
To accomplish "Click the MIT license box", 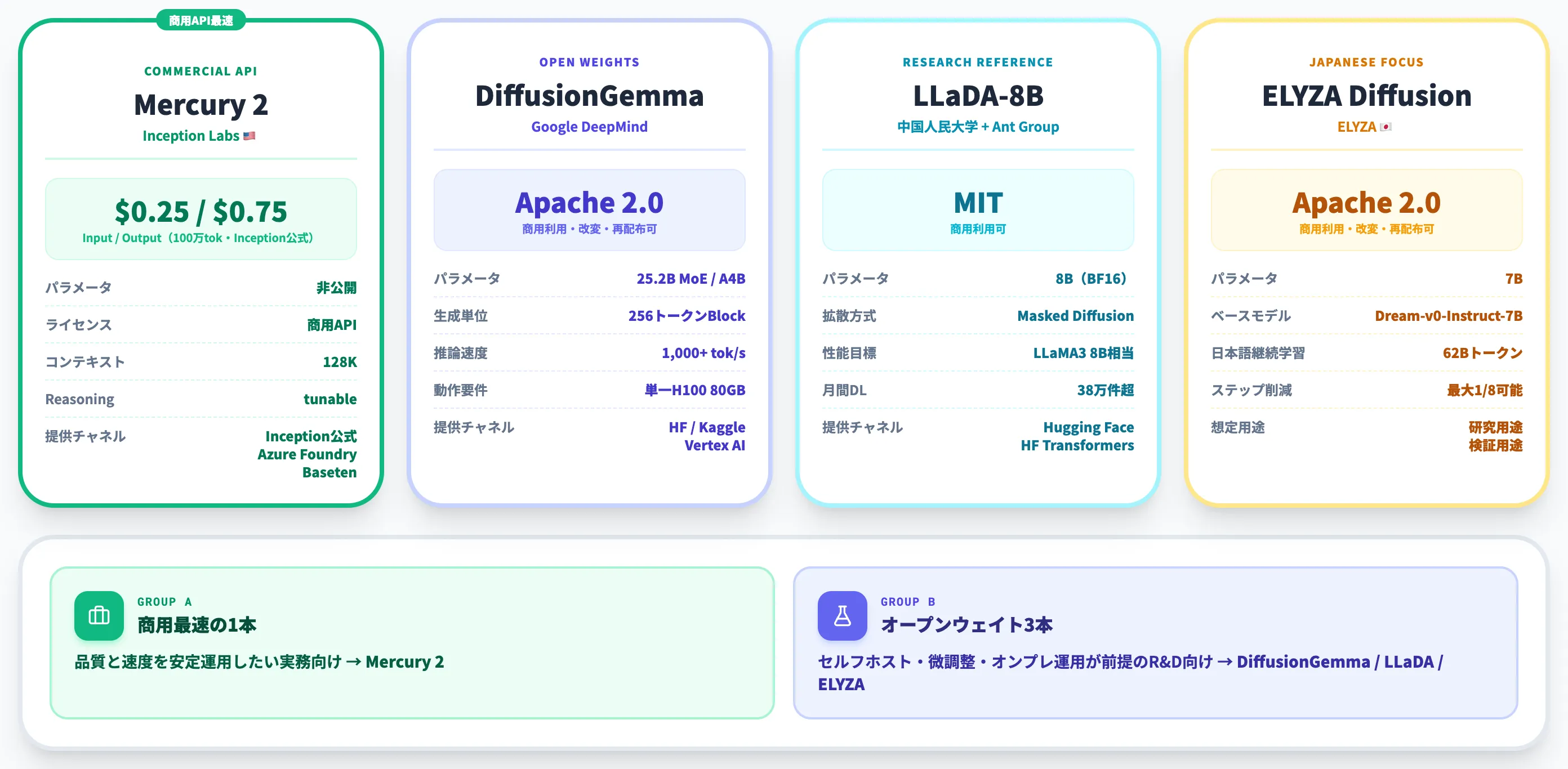I will coord(978,210).
